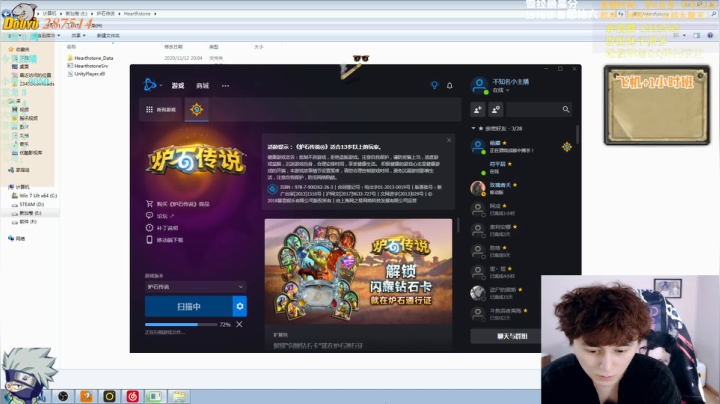Cancel the scan with the X icon

click(239, 324)
